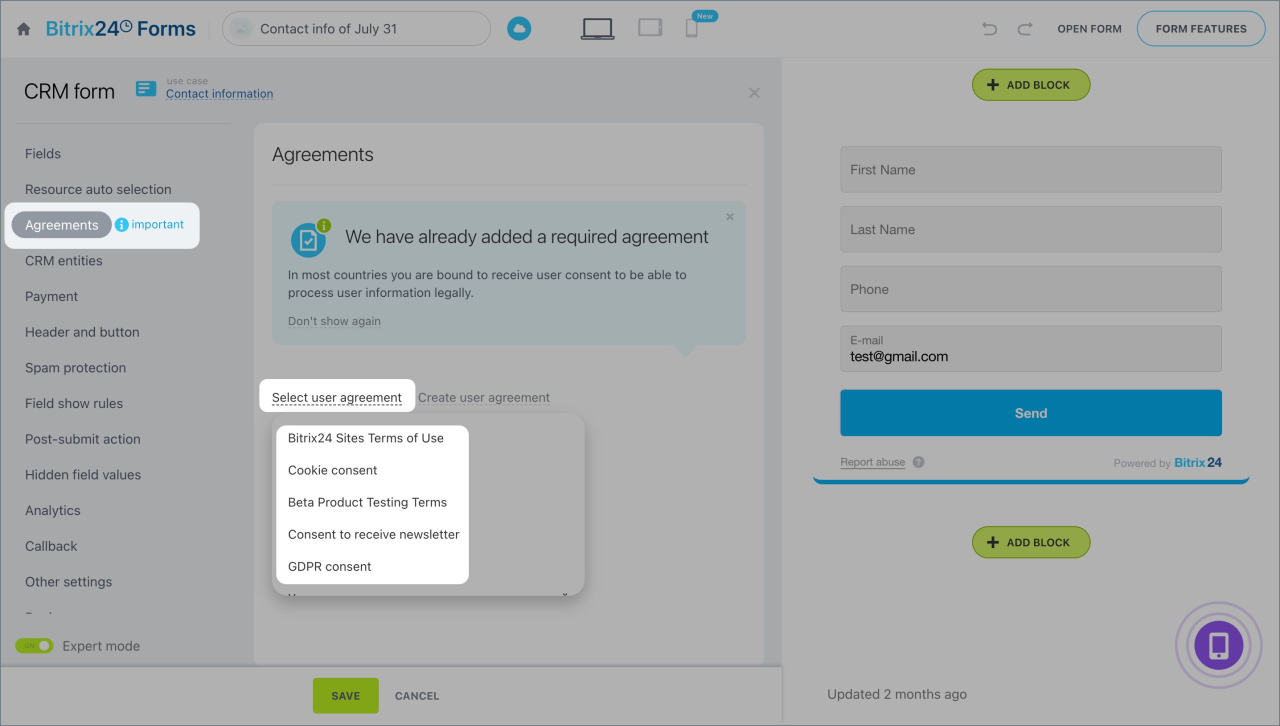Go to CRM entities section

[63, 261]
